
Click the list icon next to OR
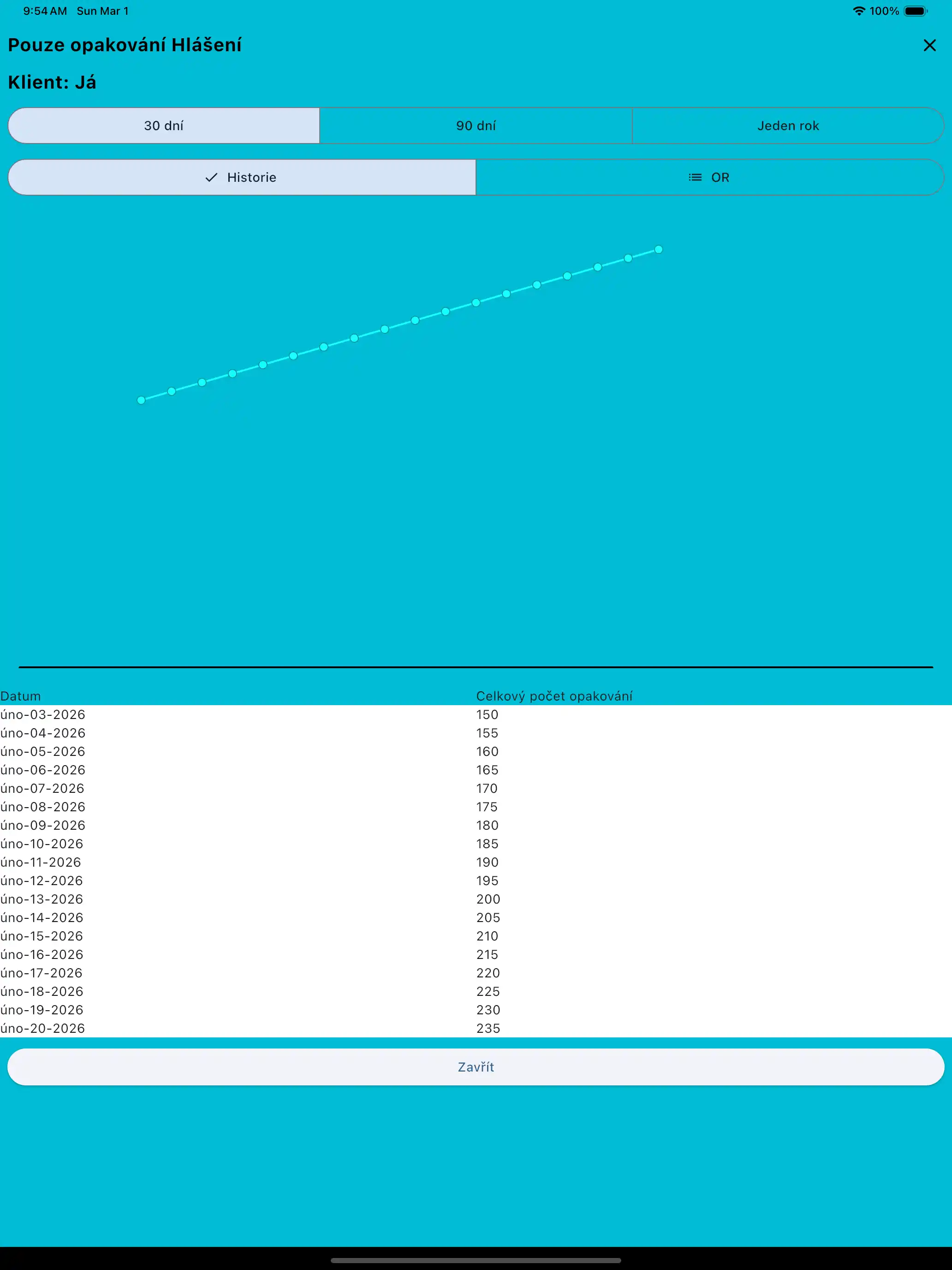pos(695,177)
